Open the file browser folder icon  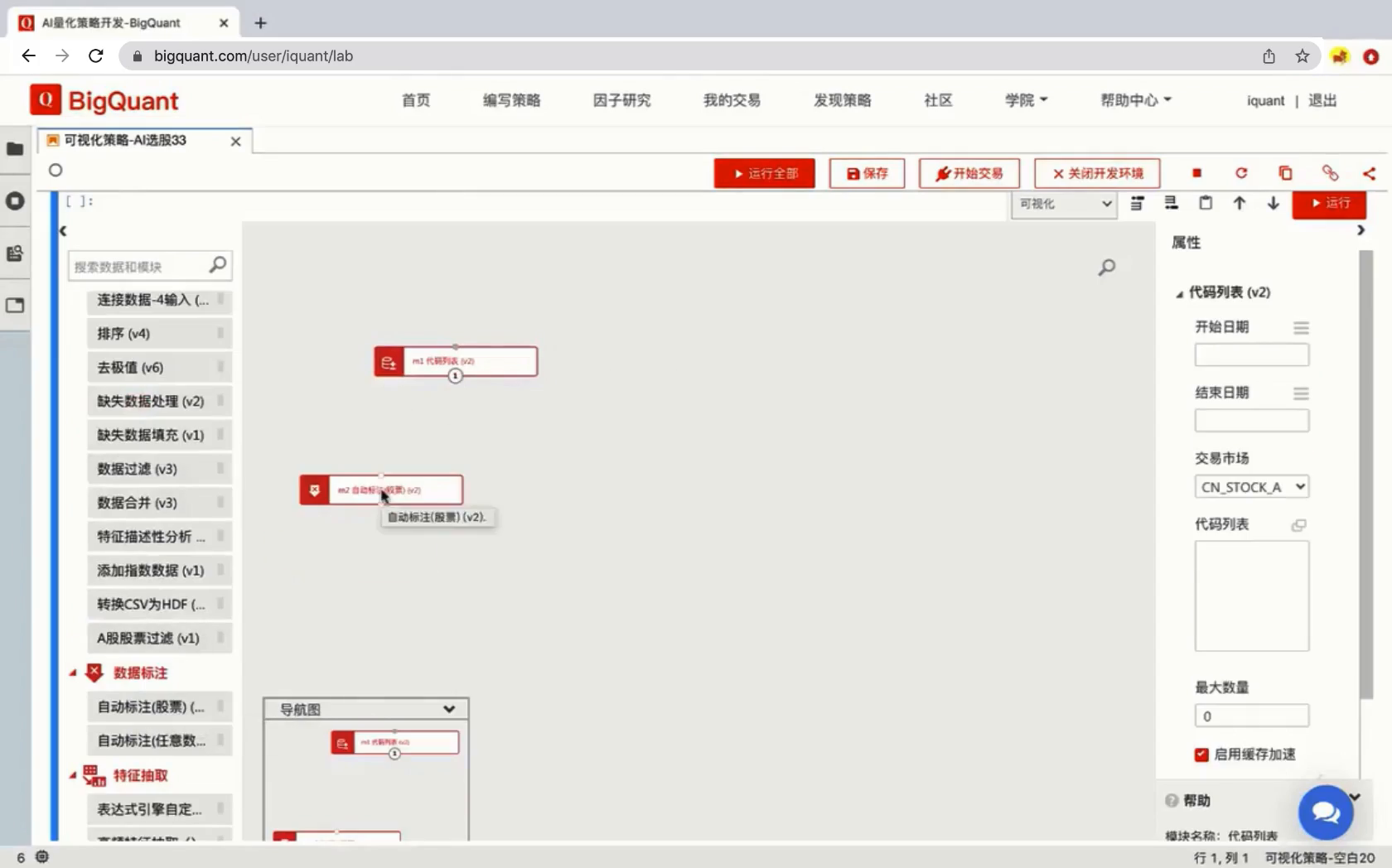[x=15, y=149]
